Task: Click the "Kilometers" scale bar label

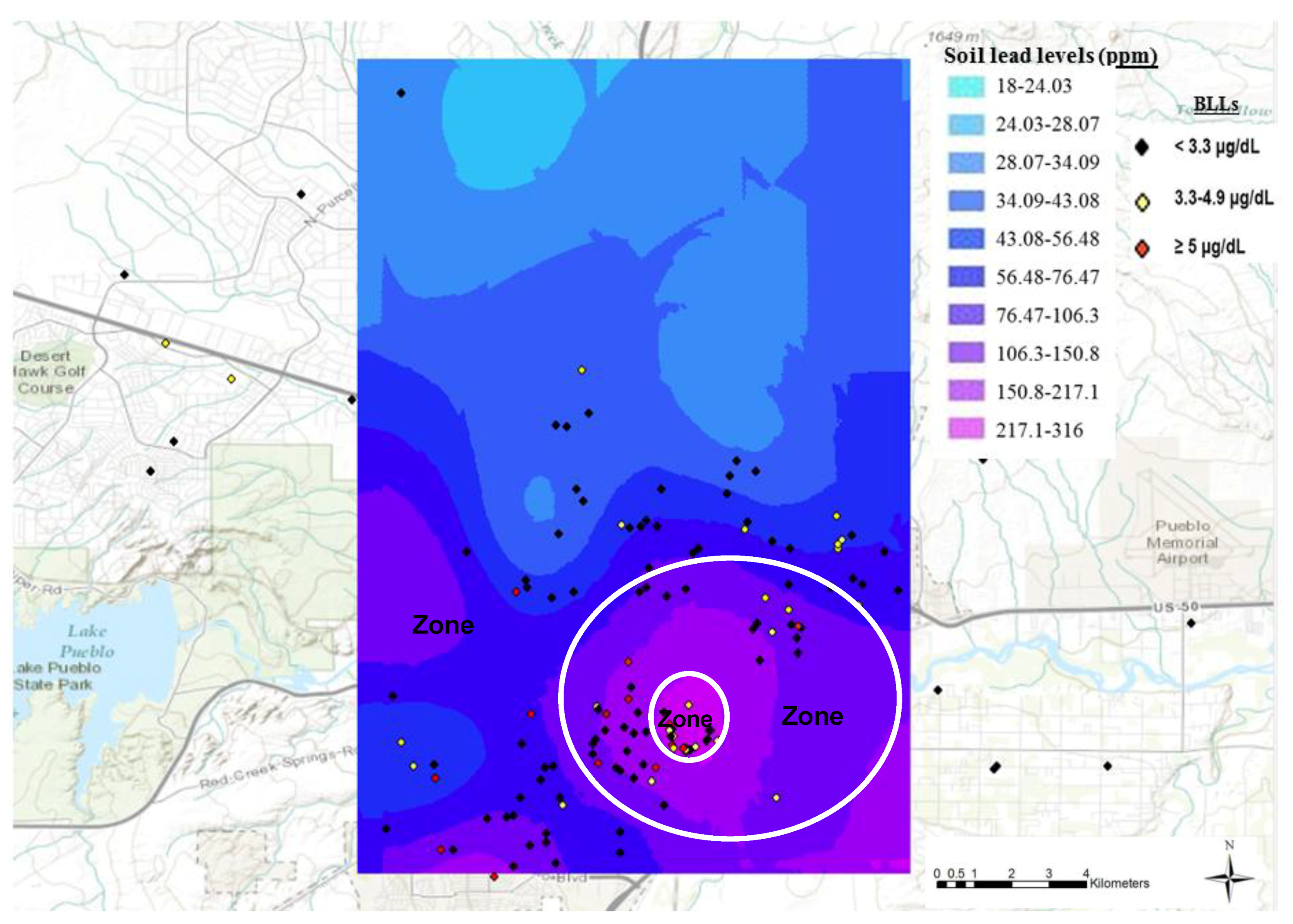Action: pos(1119,884)
